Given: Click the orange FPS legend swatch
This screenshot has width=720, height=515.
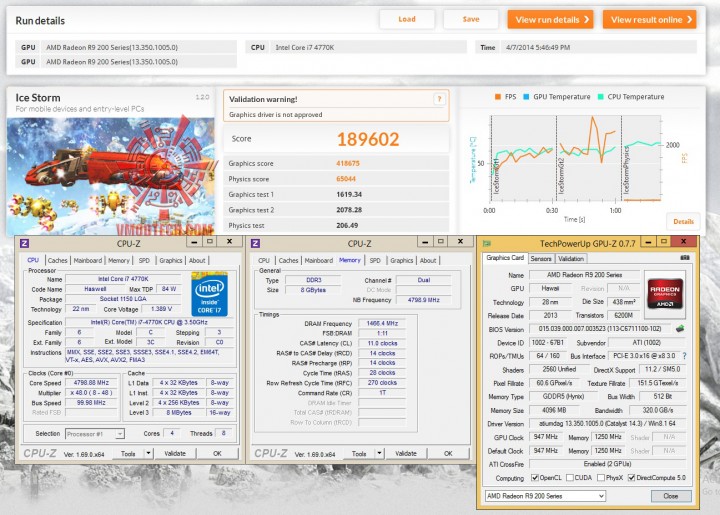Looking at the screenshot, I should click(498, 97).
